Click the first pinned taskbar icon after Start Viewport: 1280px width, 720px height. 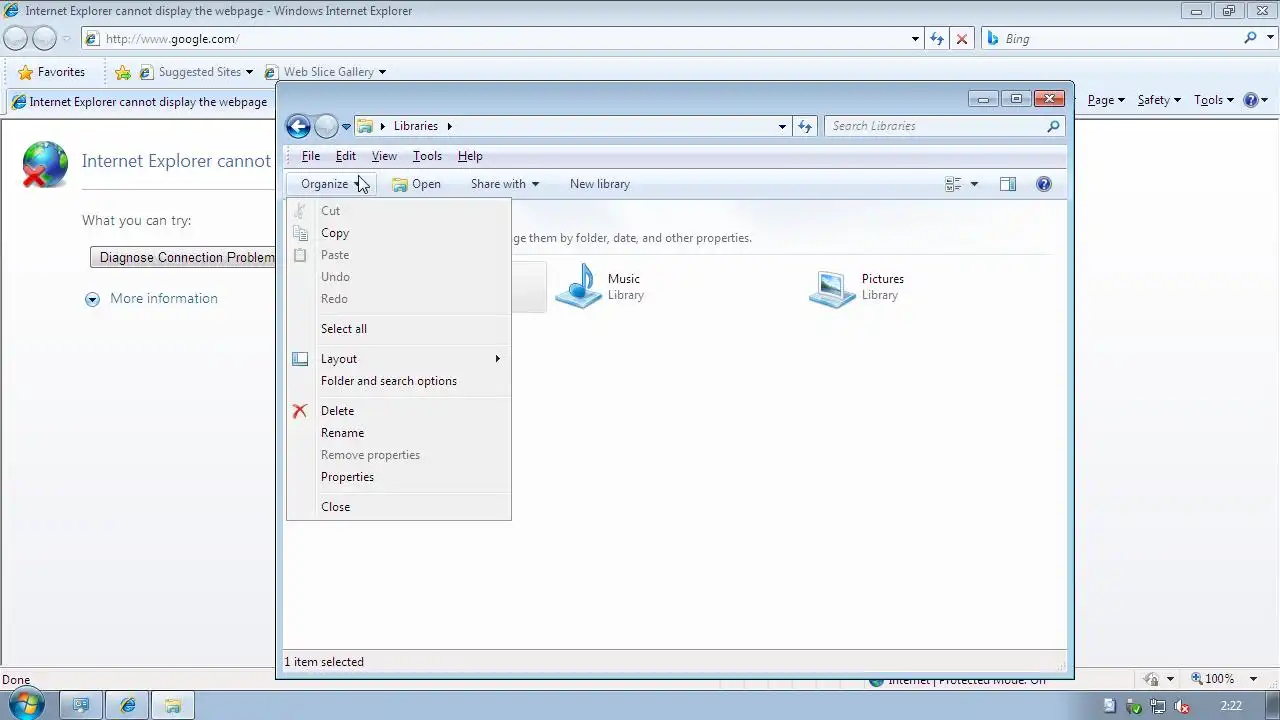coord(81,705)
